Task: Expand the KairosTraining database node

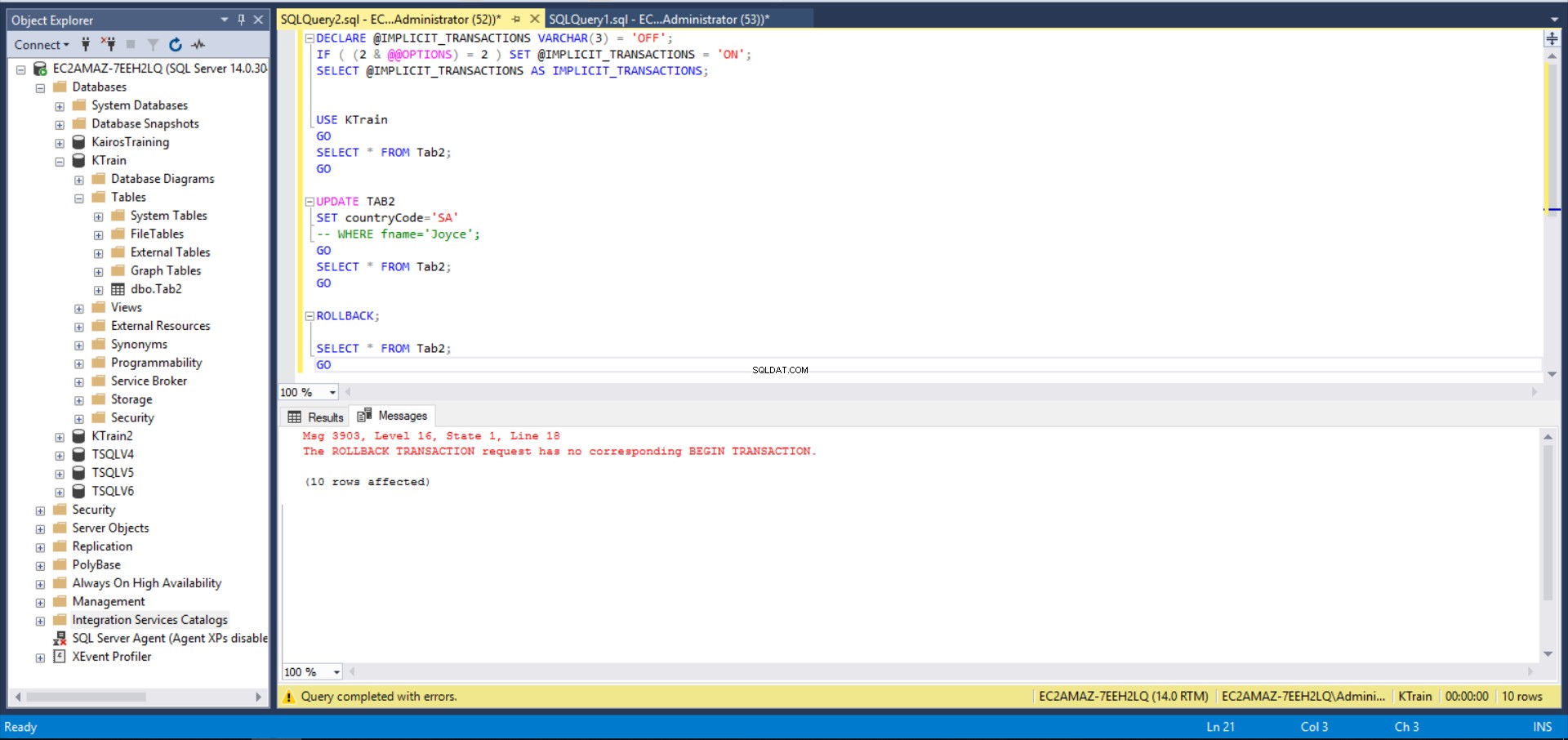Action: tap(60, 143)
